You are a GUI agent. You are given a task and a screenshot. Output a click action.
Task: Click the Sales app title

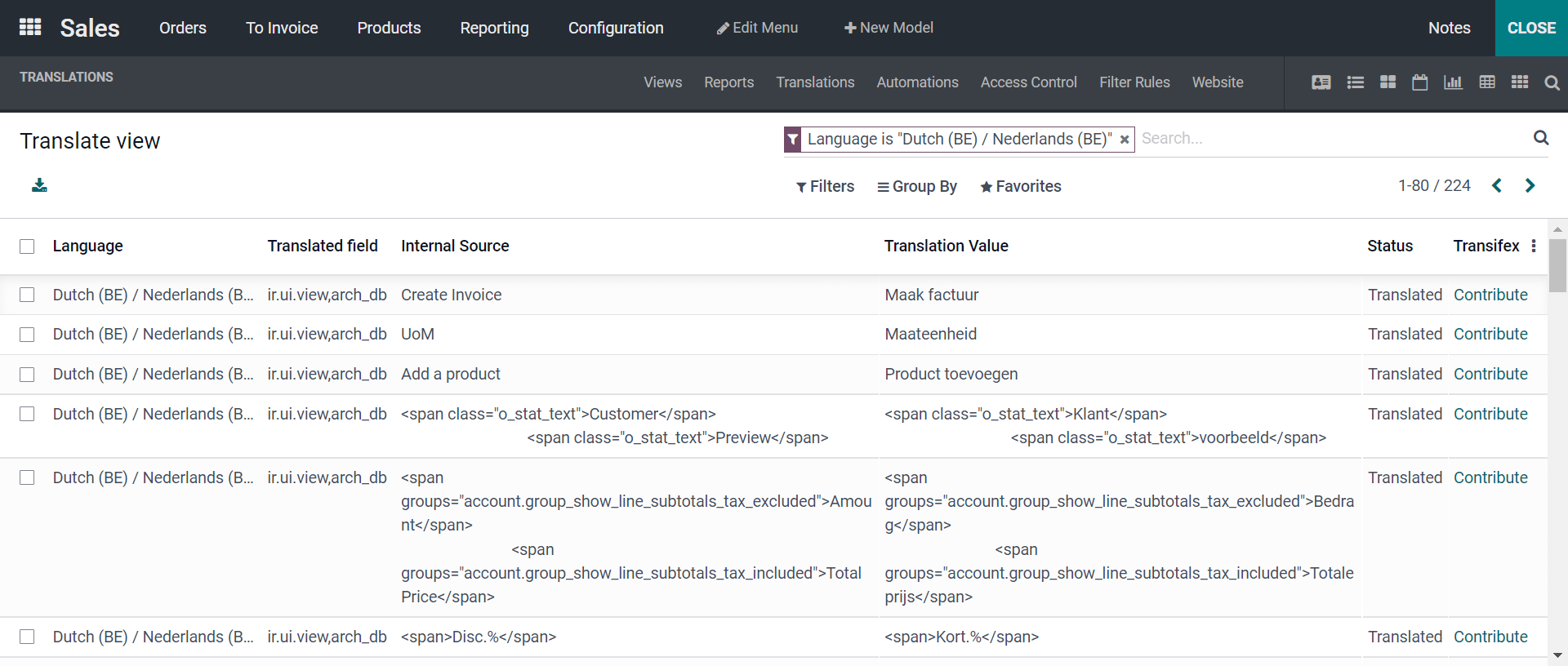pyautogui.click(x=90, y=28)
